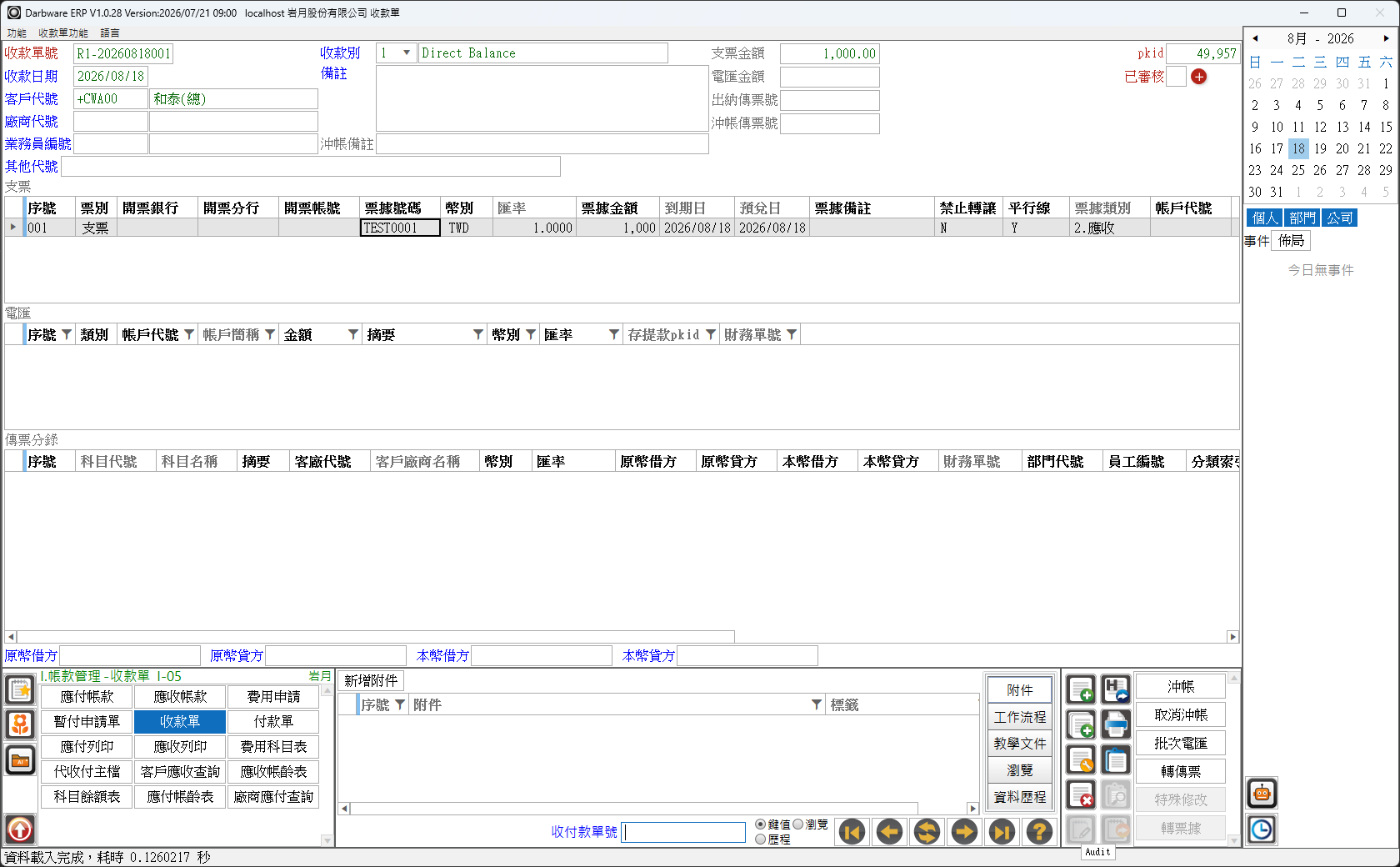The height and width of the screenshot is (867, 1400).
Task: Click the copy document with plus icon
Action: coord(1081,725)
